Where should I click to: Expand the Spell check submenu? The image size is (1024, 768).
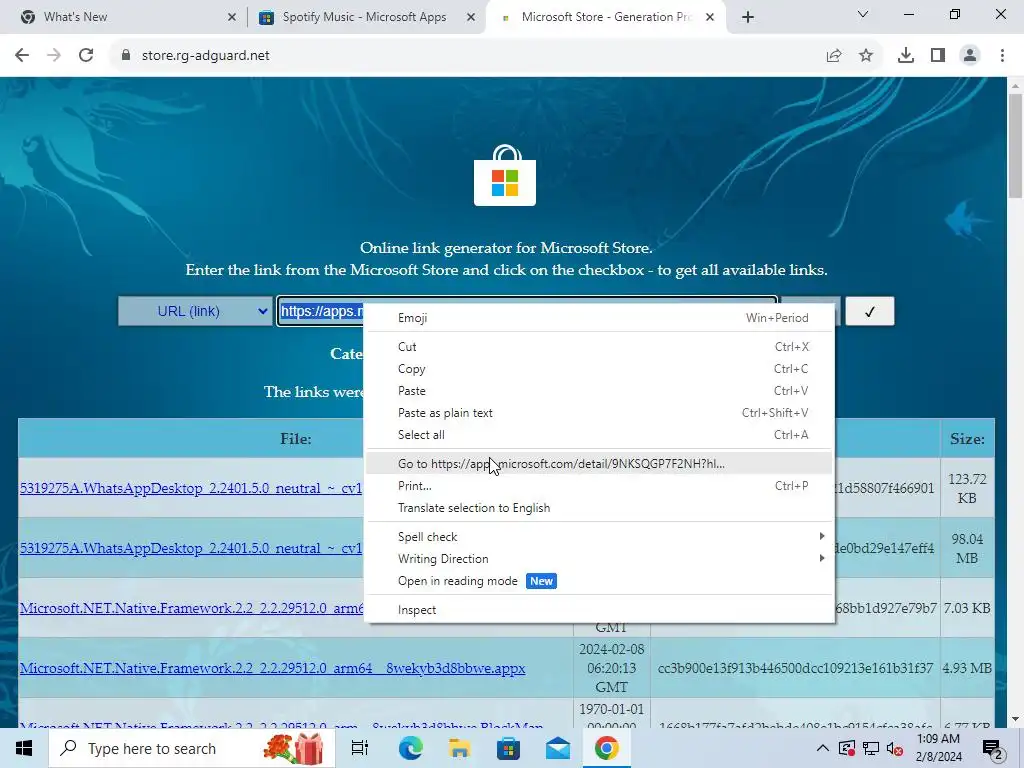(x=600, y=537)
